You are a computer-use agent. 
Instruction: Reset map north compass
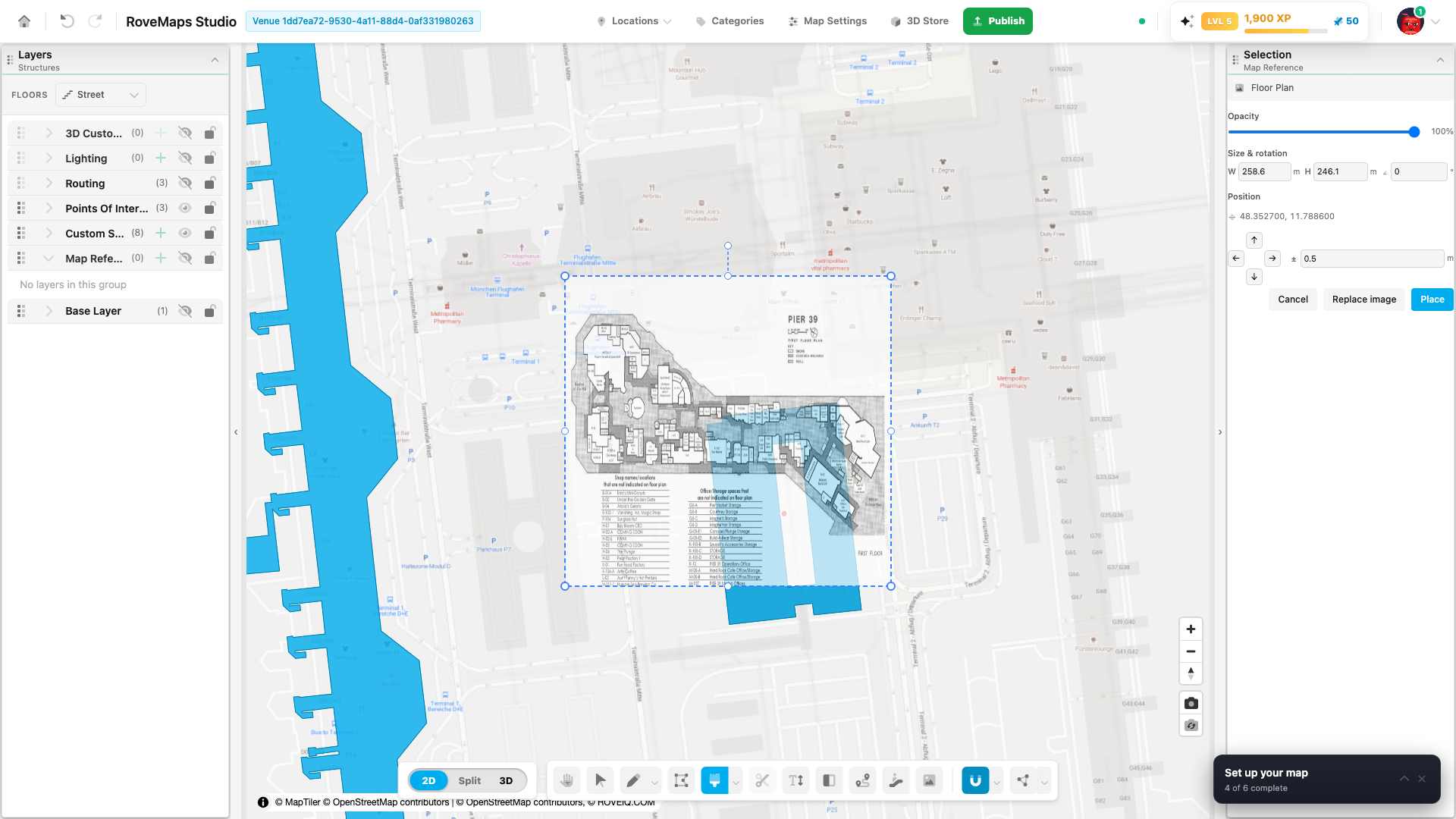tap(1191, 673)
